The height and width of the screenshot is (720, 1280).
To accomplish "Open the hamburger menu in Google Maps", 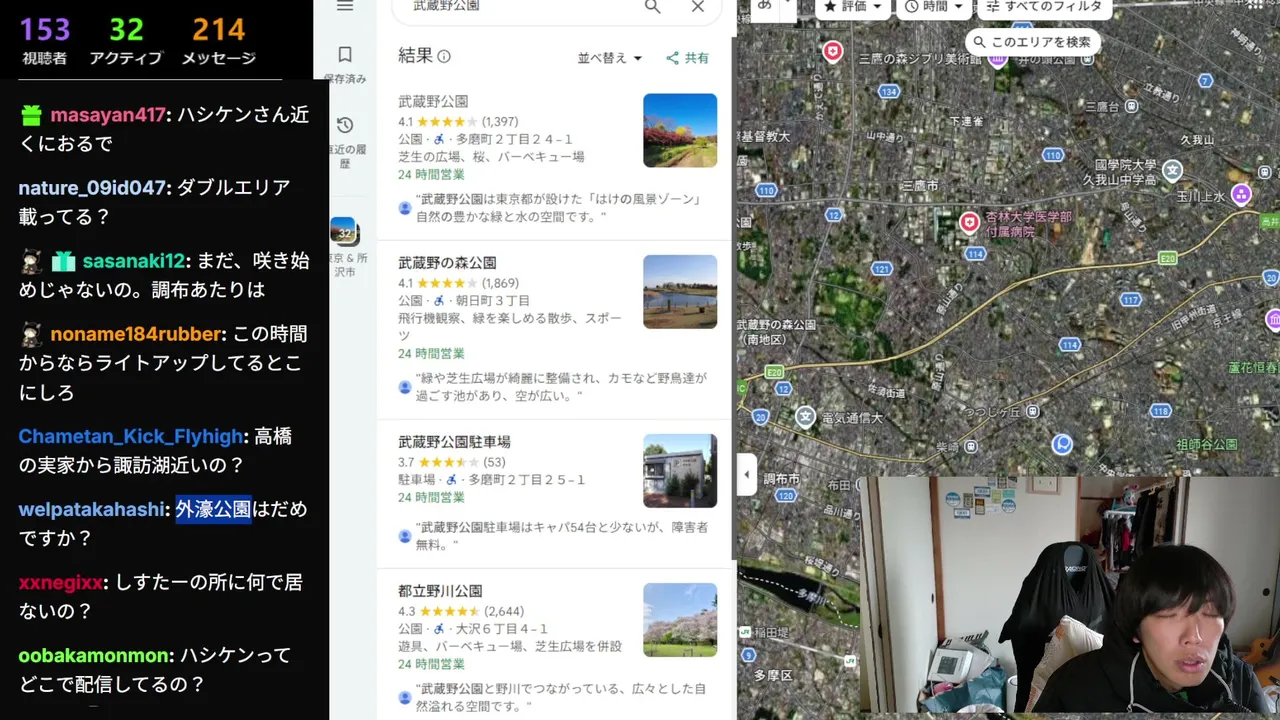I will 345,6.
